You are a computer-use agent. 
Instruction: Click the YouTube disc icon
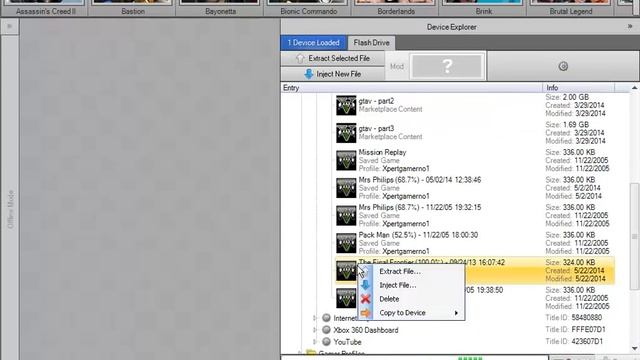(x=326, y=342)
